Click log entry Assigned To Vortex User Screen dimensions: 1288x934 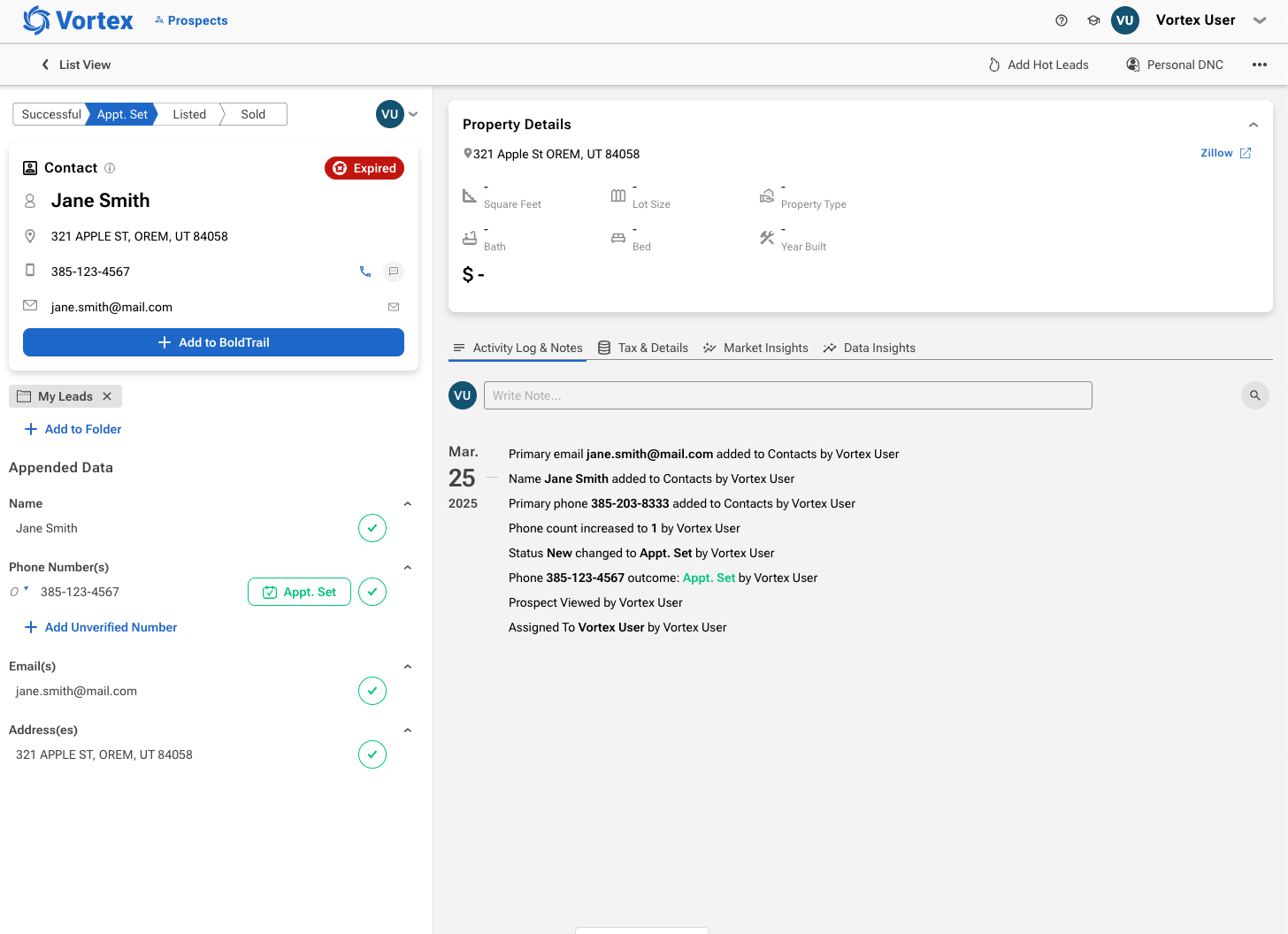click(x=617, y=627)
